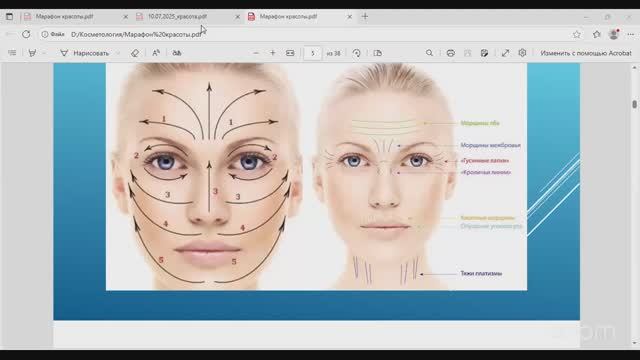
Task: Click the label Кисетные морщины
Action: [488, 218]
